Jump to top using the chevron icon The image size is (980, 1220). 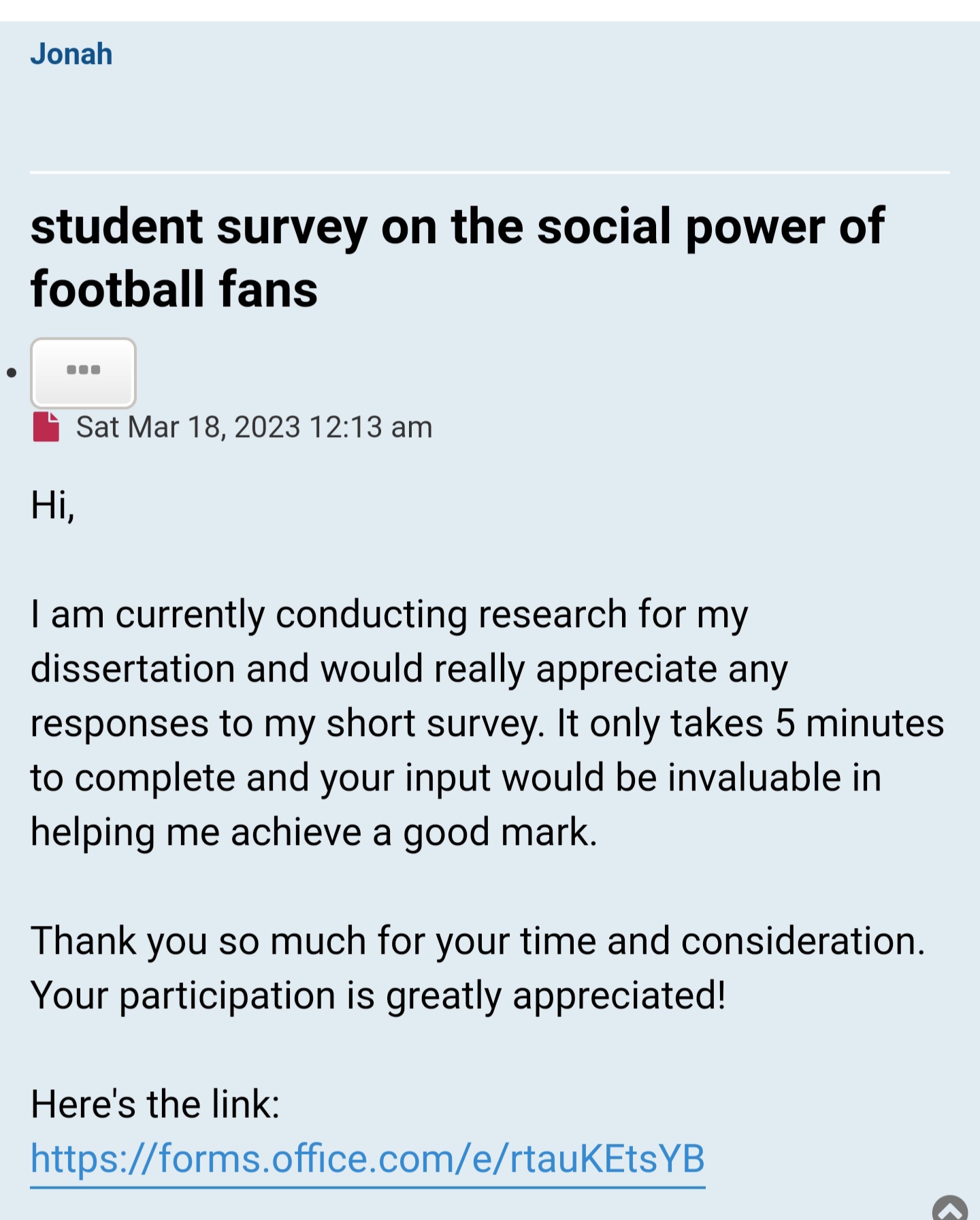pos(951,1208)
